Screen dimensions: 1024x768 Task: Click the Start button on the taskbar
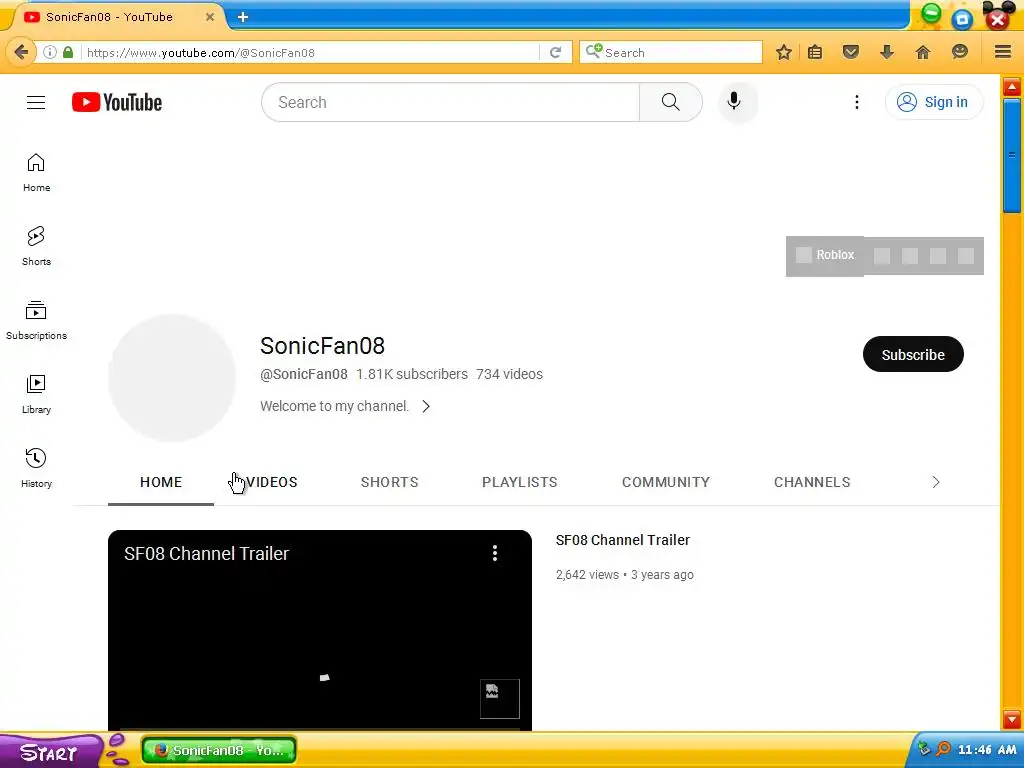pos(49,752)
